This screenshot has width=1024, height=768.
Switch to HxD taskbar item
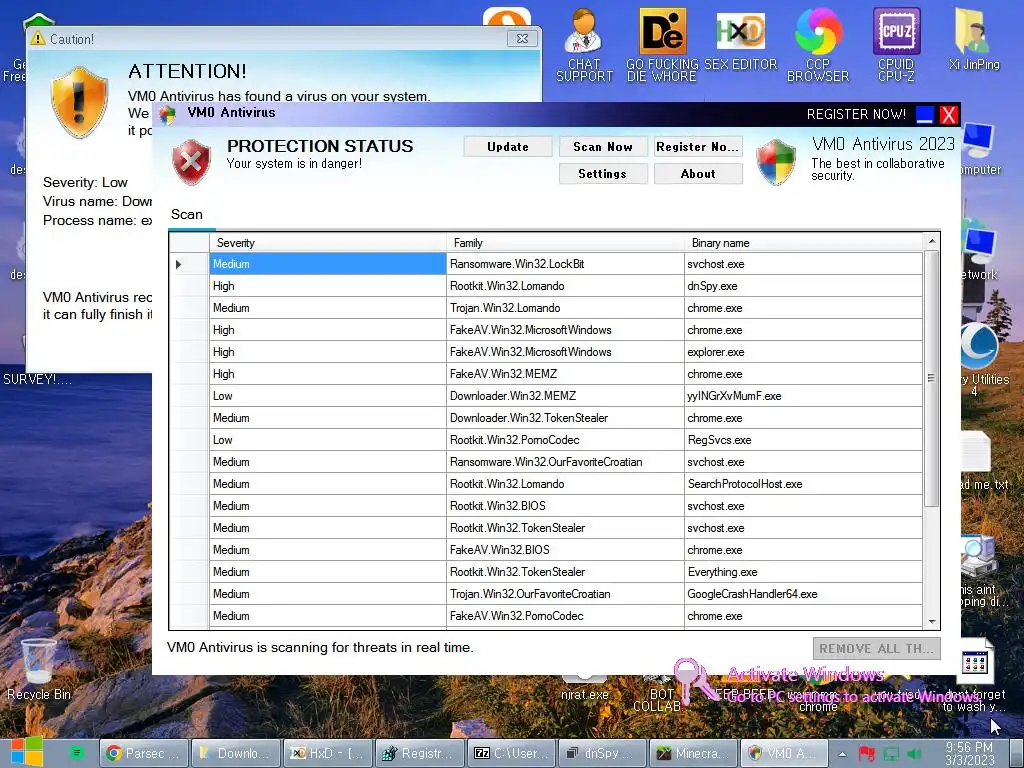click(x=328, y=753)
